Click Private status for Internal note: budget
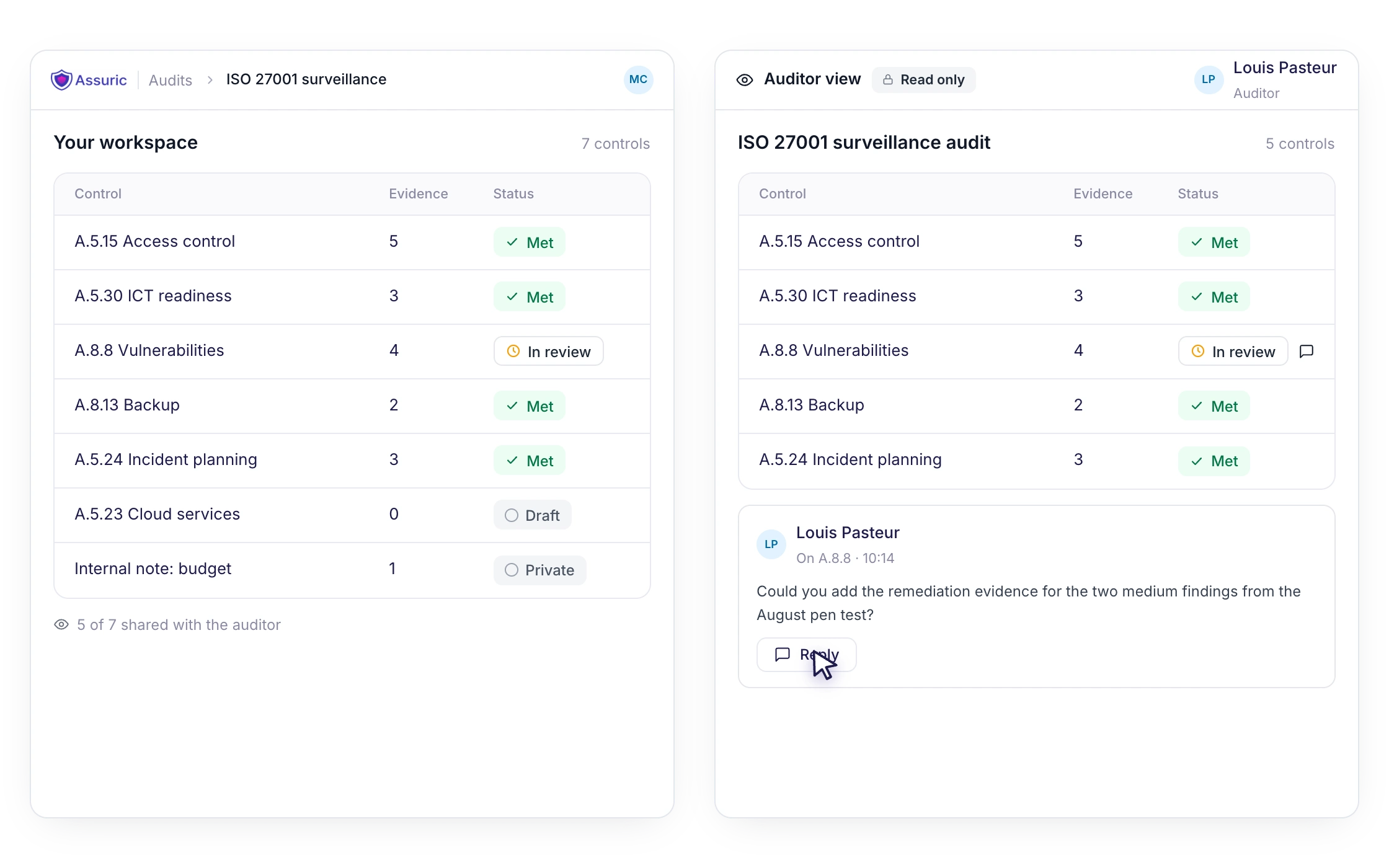The width and height of the screenshot is (1389, 868). pos(540,570)
